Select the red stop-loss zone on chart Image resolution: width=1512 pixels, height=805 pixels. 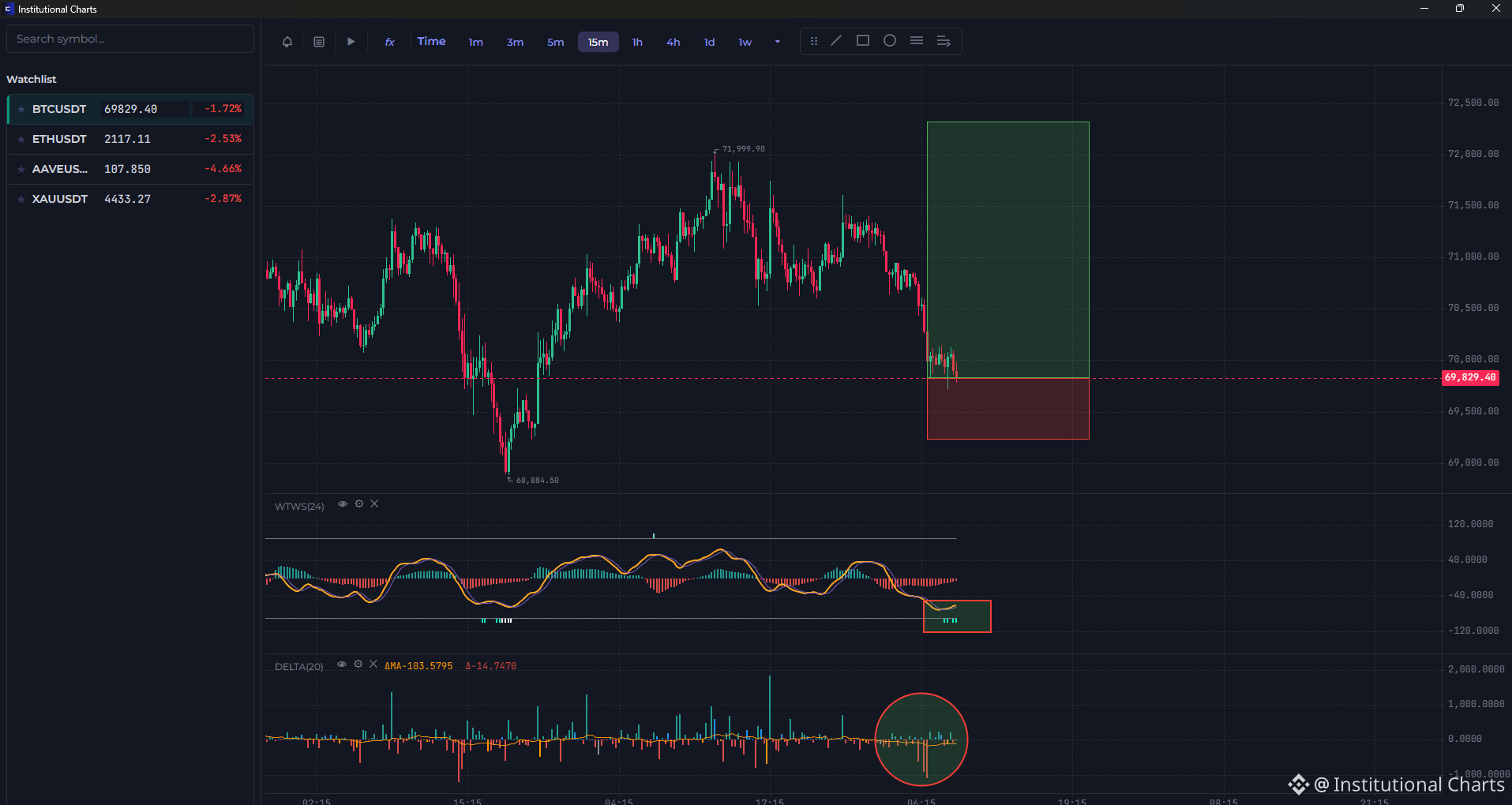[x=1007, y=409]
